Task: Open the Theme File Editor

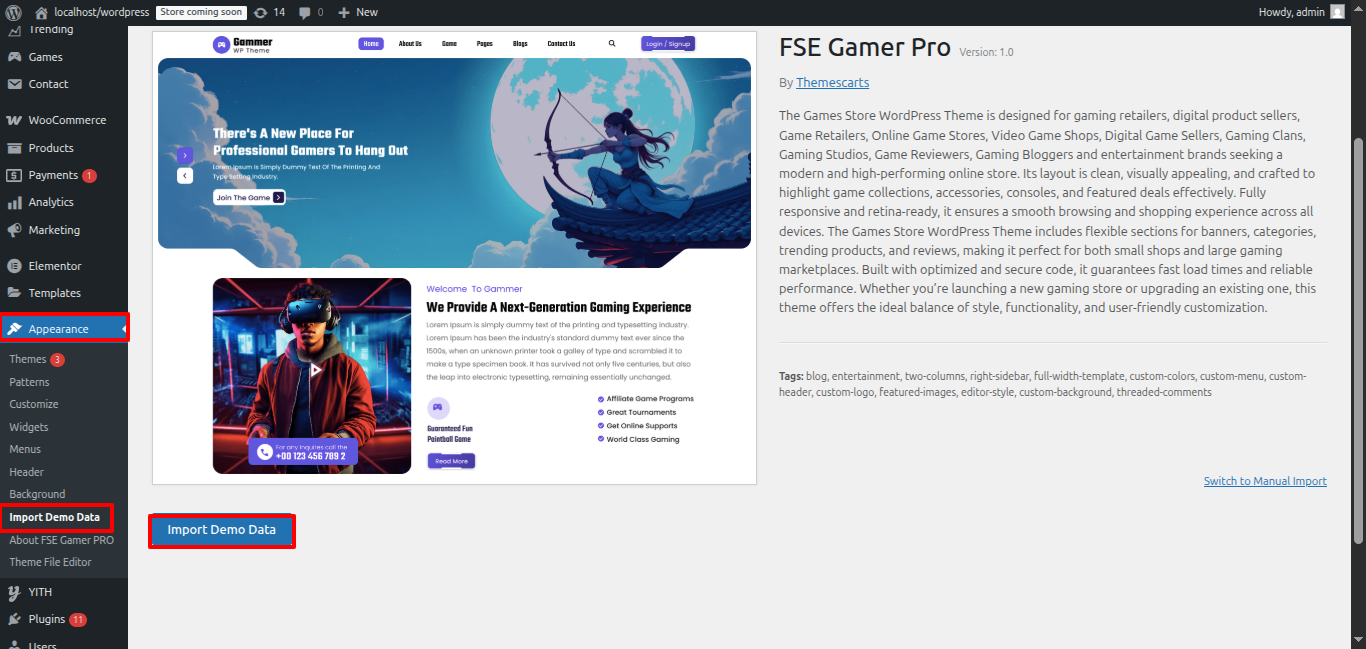Action: [50, 562]
